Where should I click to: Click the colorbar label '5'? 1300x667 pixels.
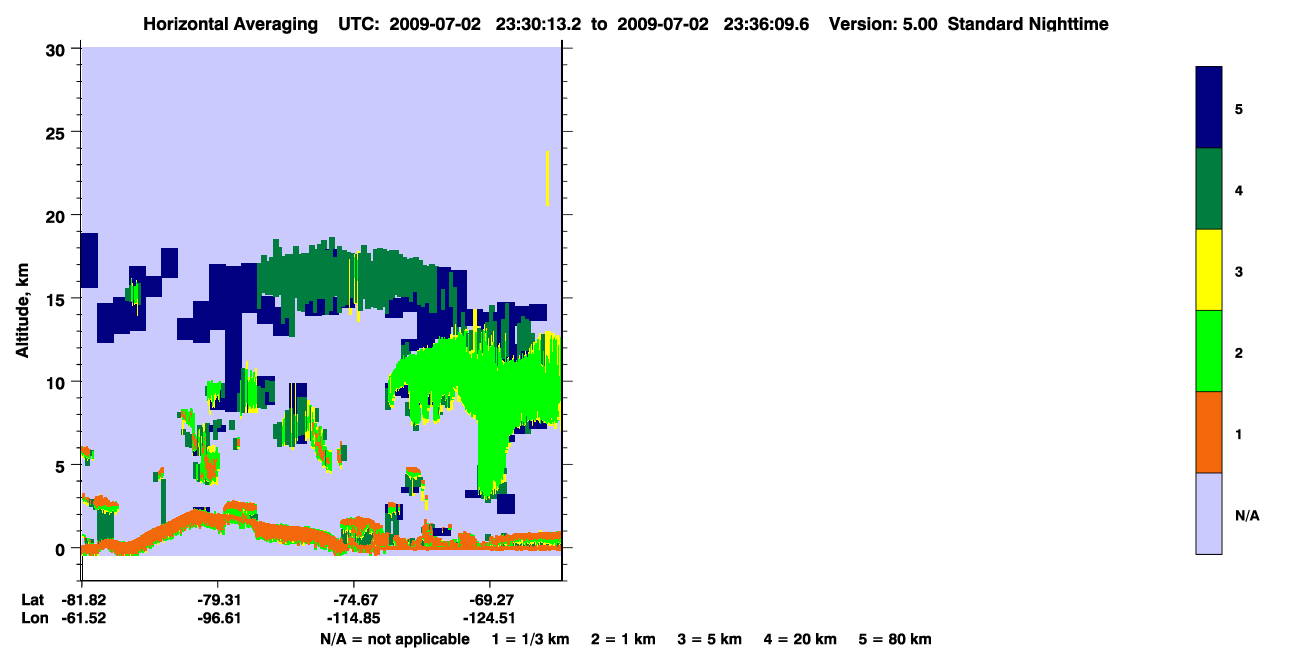1239,108
